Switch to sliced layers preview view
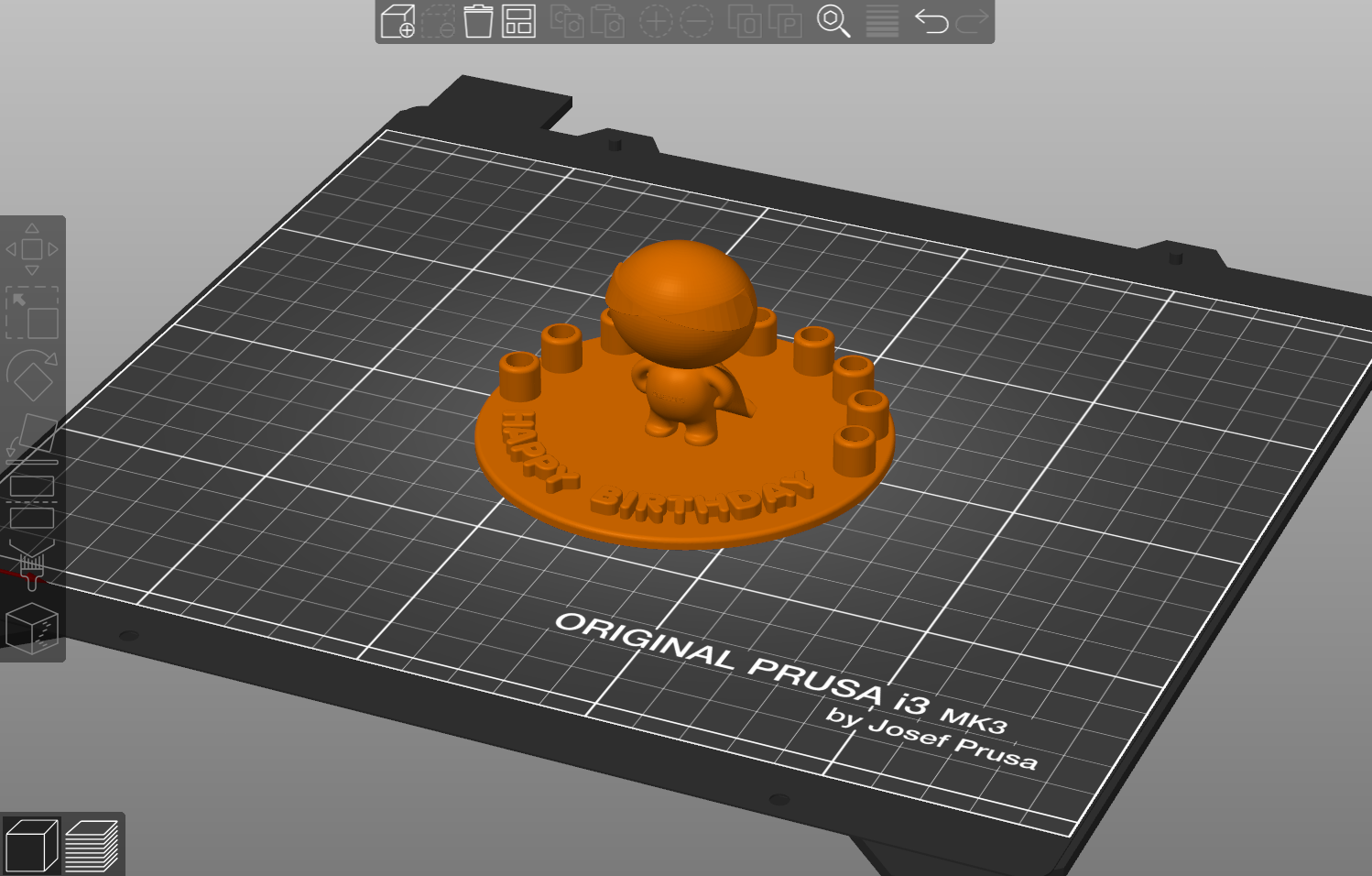This screenshot has width=1372, height=876. pos(92,845)
